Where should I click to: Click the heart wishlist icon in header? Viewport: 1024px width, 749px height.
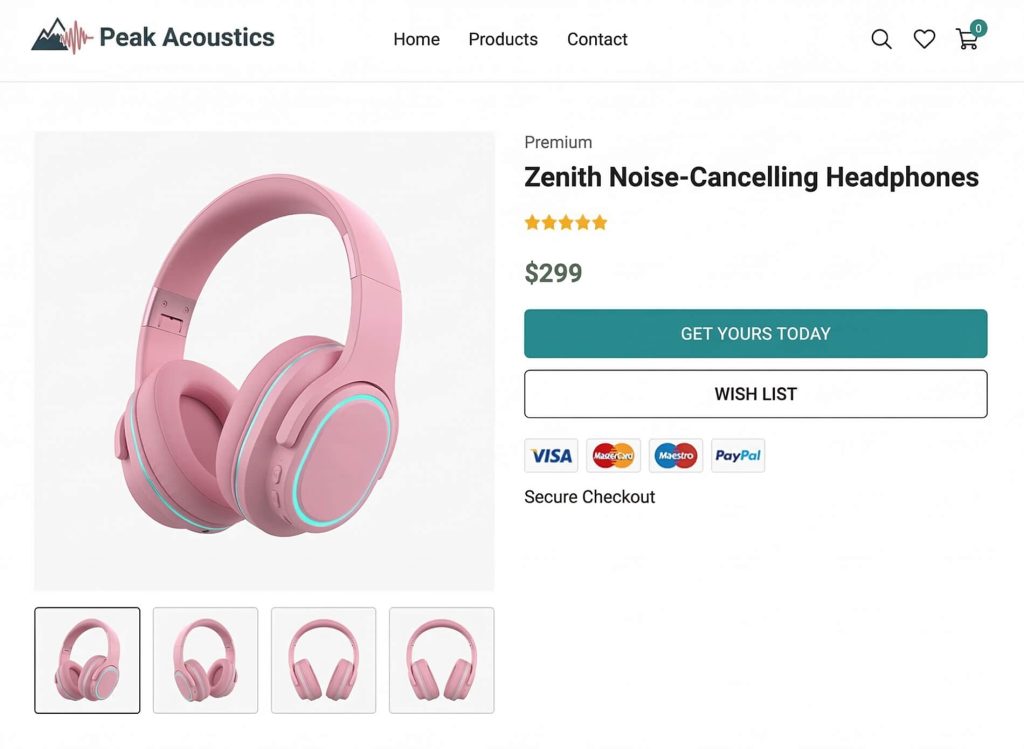pyautogui.click(x=924, y=39)
